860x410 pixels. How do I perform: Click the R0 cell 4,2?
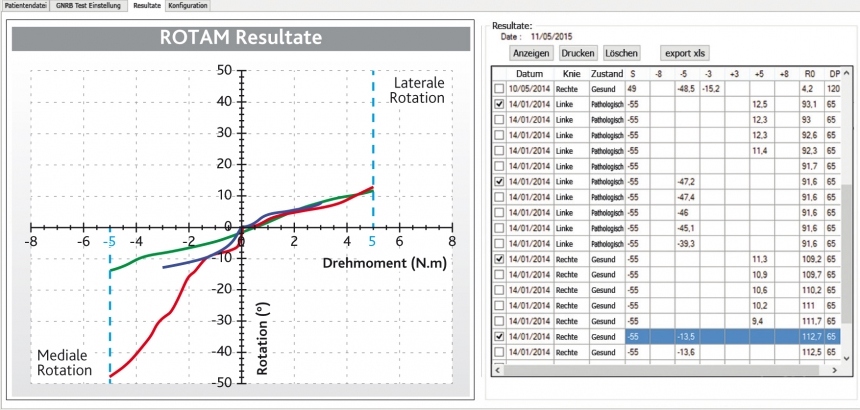[811, 89]
